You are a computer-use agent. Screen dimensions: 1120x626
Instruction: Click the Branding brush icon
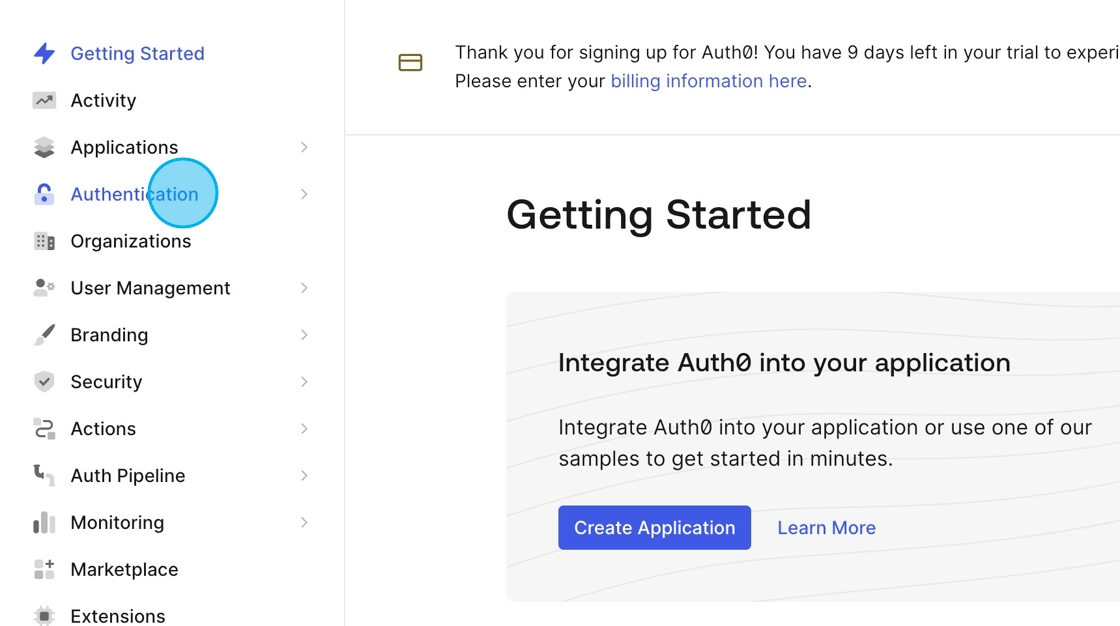[x=44, y=335]
